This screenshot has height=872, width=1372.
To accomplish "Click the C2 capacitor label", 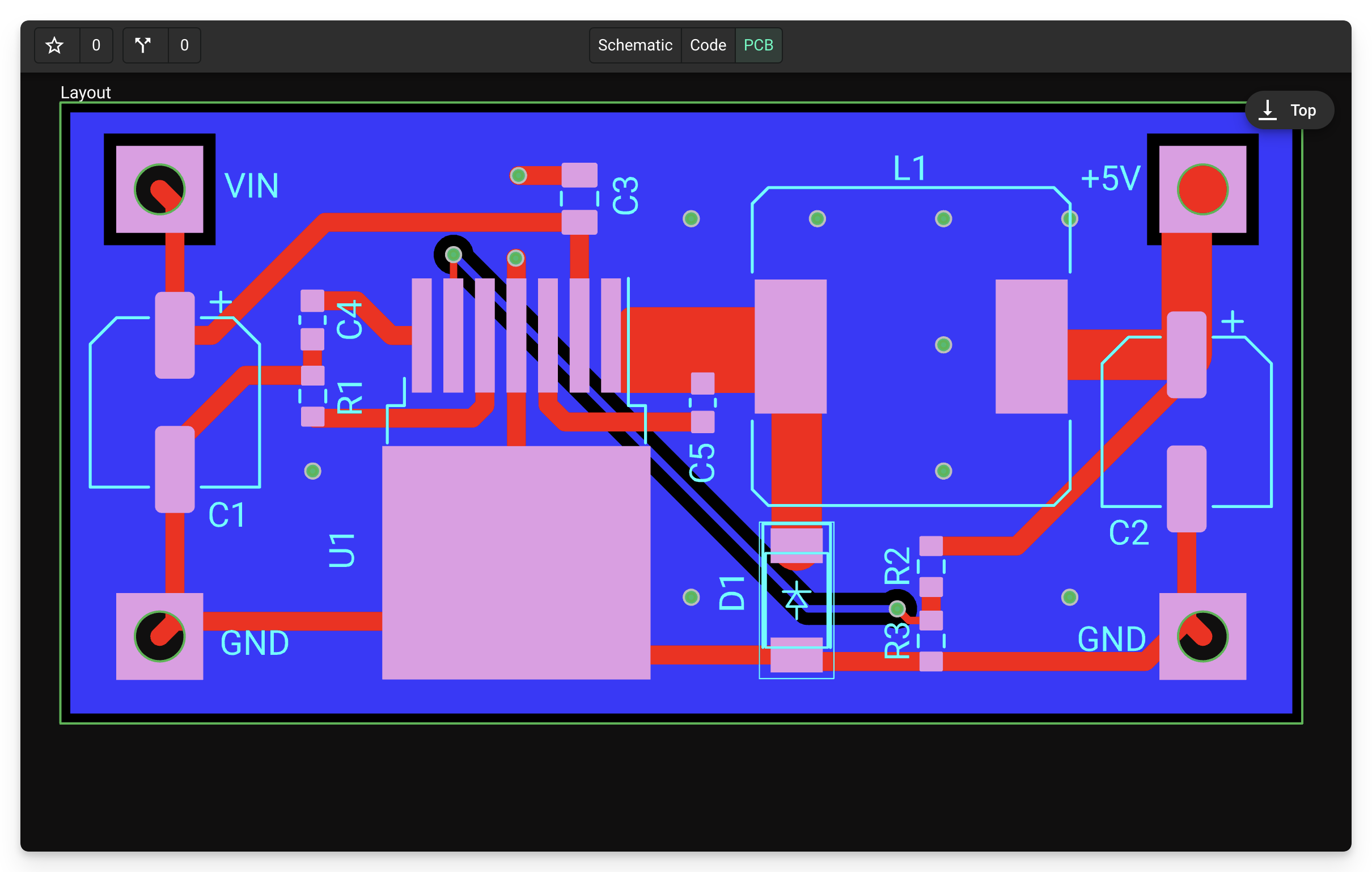I will click(1129, 534).
